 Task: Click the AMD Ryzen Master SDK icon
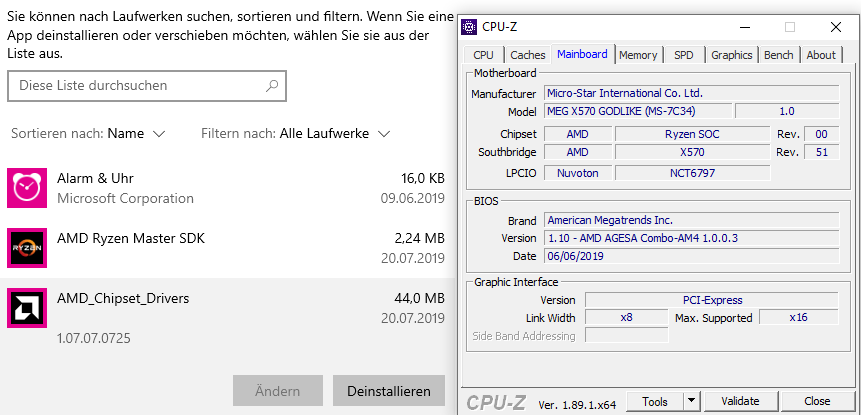point(27,248)
